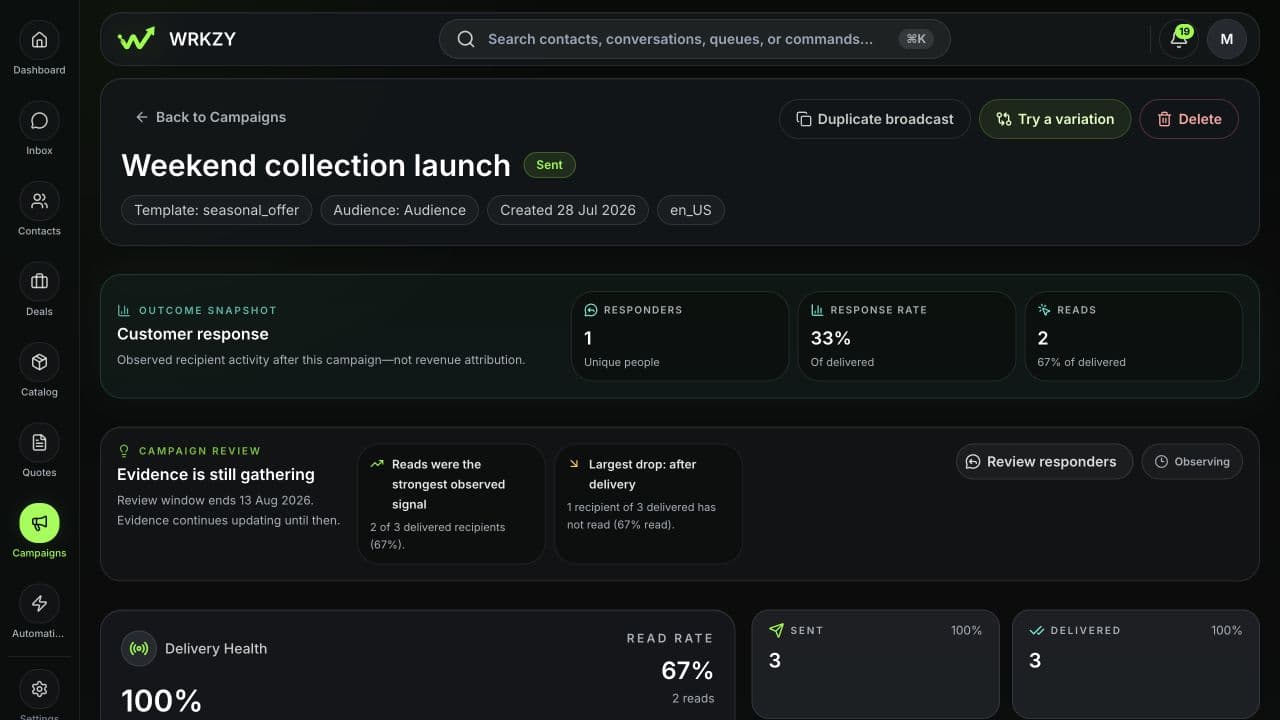
Task: Click the Observing status pill
Action: 1192,462
